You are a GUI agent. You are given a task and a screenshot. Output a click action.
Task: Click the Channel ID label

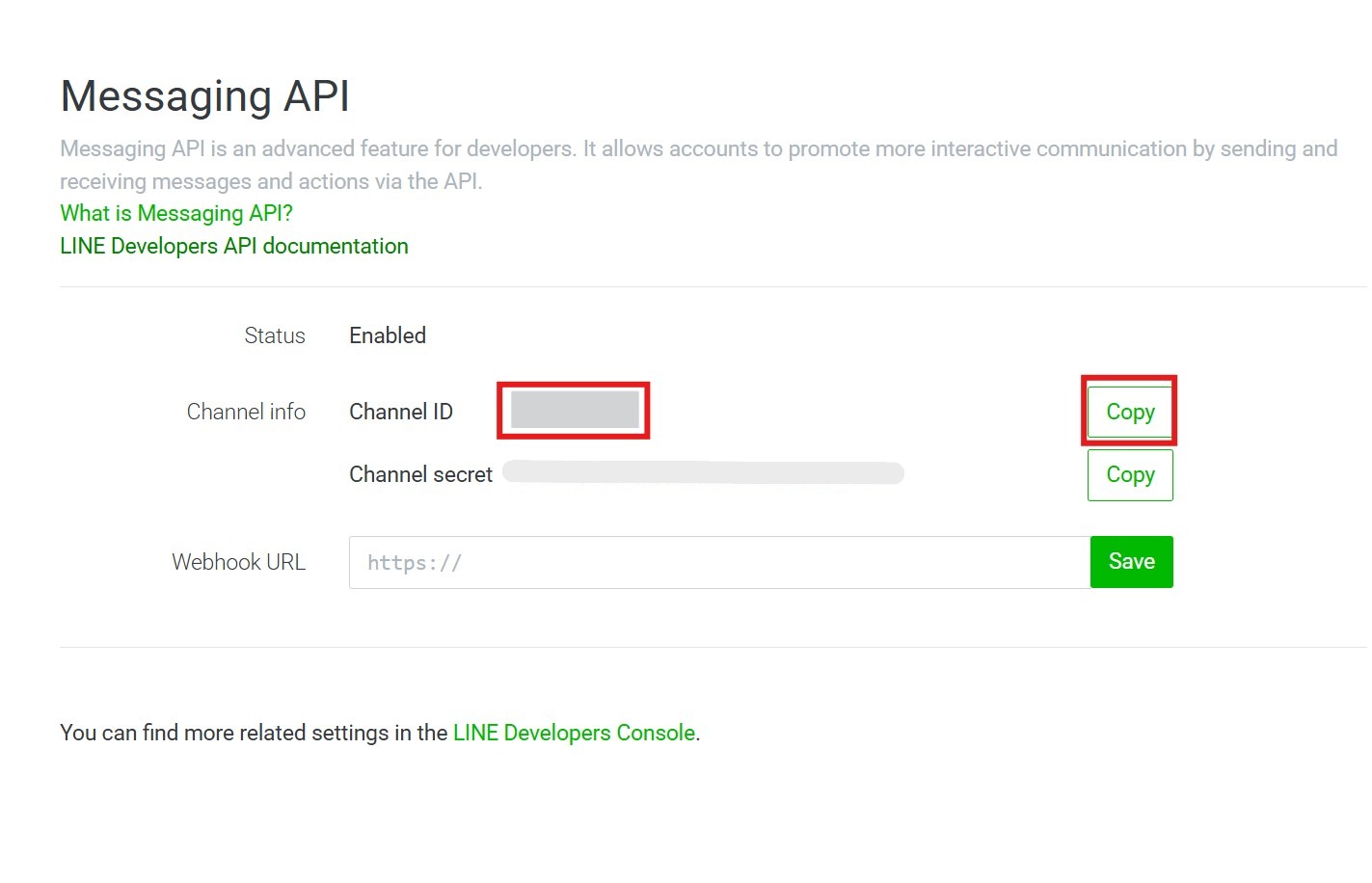pos(401,412)
